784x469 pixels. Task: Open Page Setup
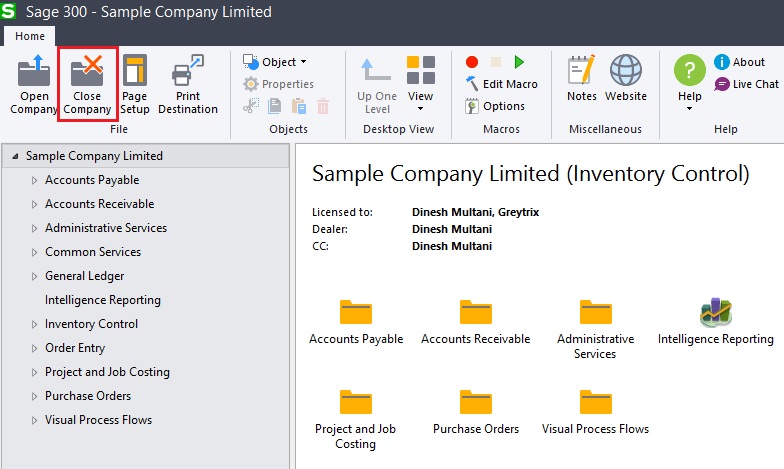tap(134, 85)
